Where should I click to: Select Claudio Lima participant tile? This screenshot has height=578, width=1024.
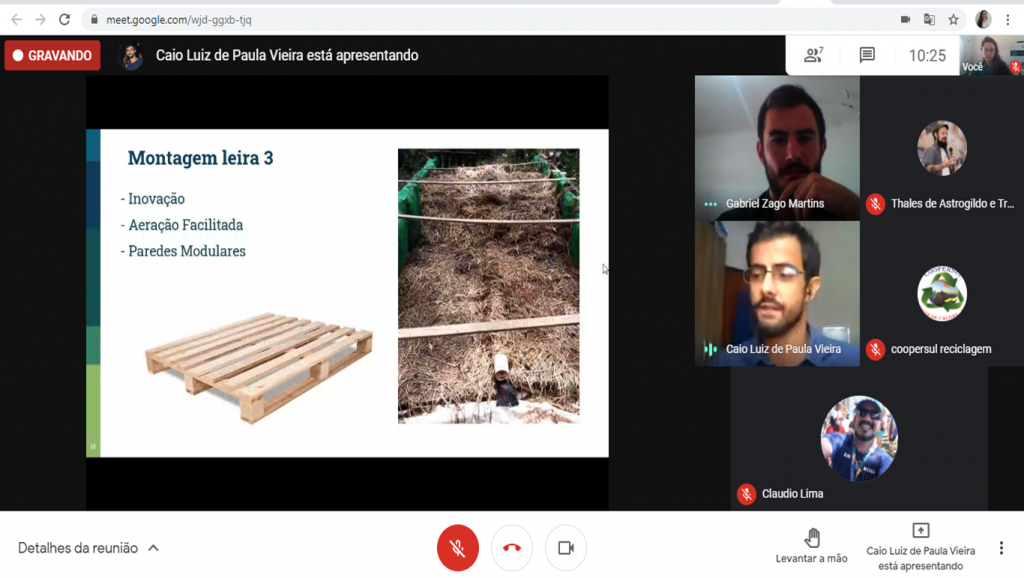[859, 438]
